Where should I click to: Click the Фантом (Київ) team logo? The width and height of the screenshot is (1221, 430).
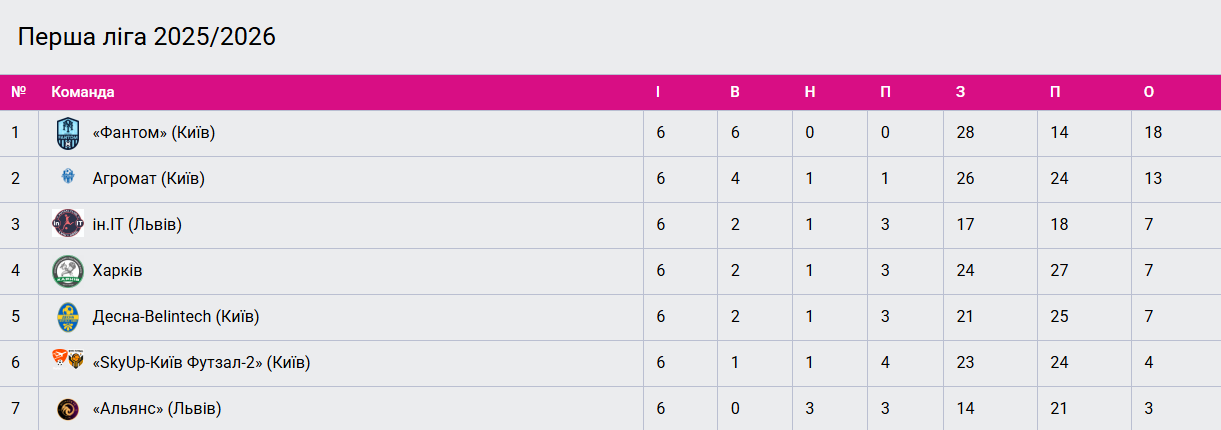67,133
